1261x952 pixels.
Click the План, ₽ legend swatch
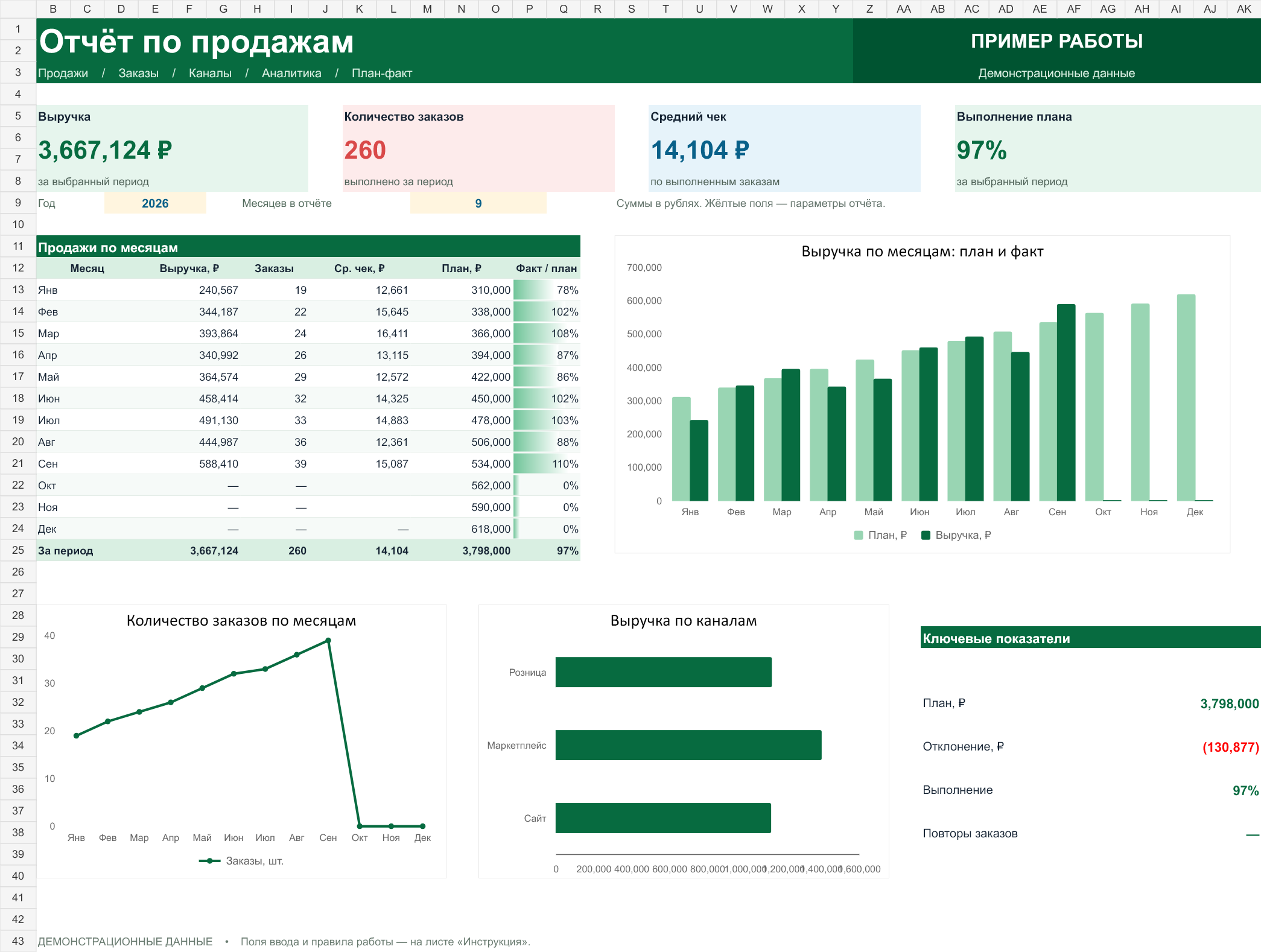pos(859,535)
